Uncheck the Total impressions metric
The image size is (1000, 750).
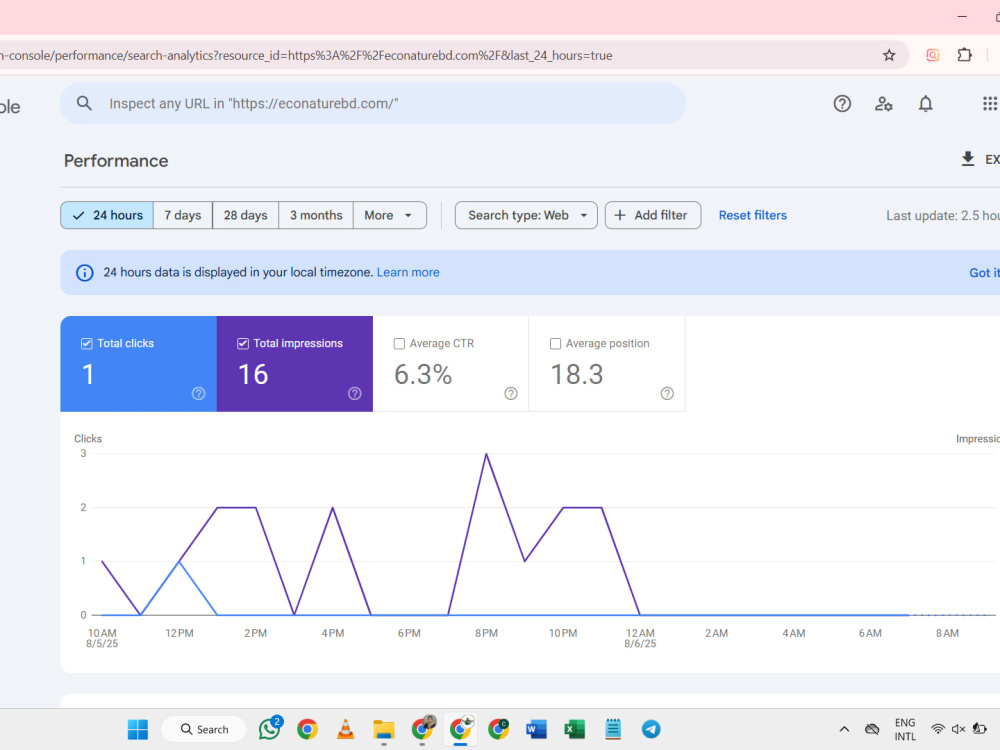point(243,344)
